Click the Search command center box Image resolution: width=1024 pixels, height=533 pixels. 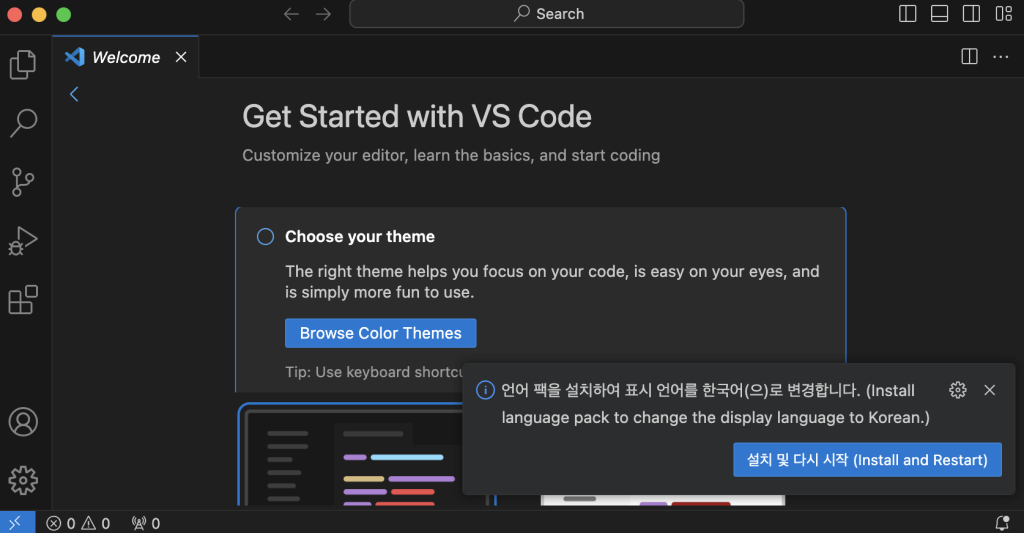(x=547, y=14)
